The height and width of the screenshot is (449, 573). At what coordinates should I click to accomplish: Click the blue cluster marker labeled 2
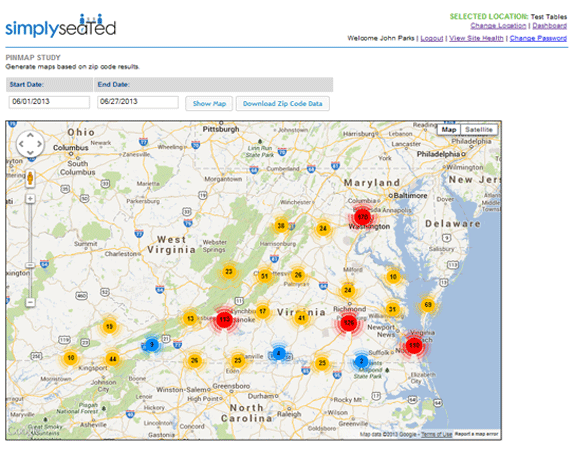coord(361,361)
